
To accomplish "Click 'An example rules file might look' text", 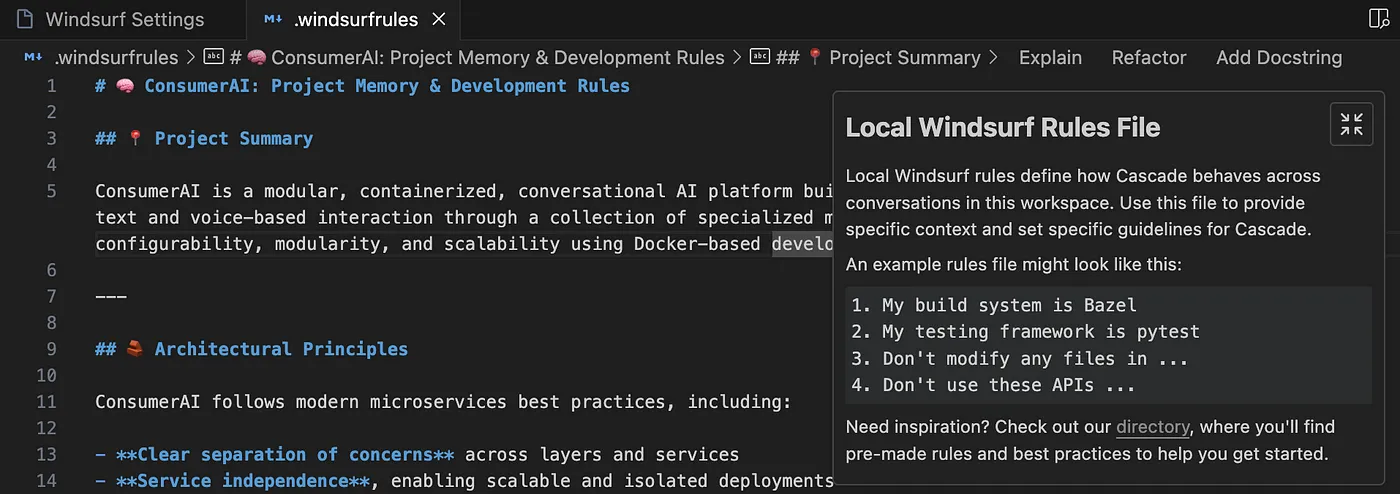I will pos(1014,265).
